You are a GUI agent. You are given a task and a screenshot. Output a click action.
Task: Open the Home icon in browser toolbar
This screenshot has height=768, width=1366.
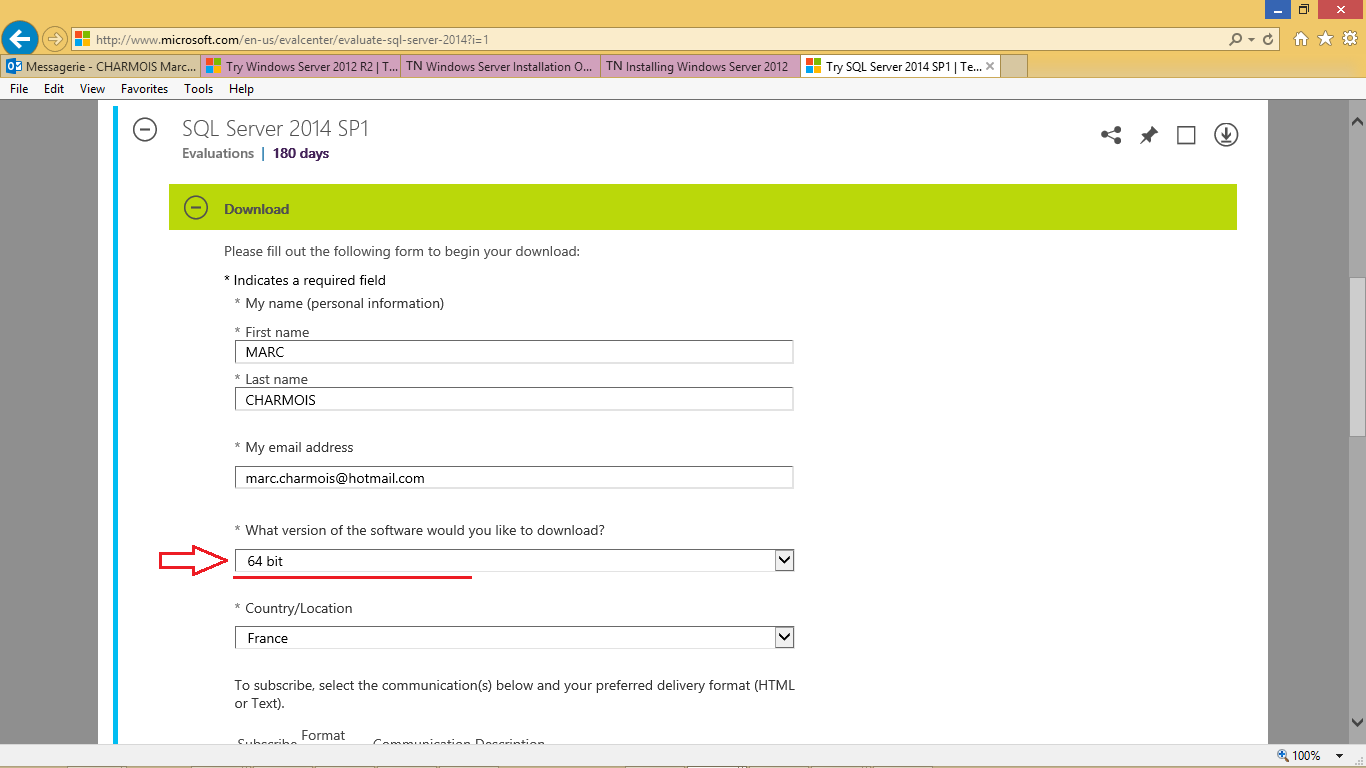pyautogui.click(x=1301, y=39)
